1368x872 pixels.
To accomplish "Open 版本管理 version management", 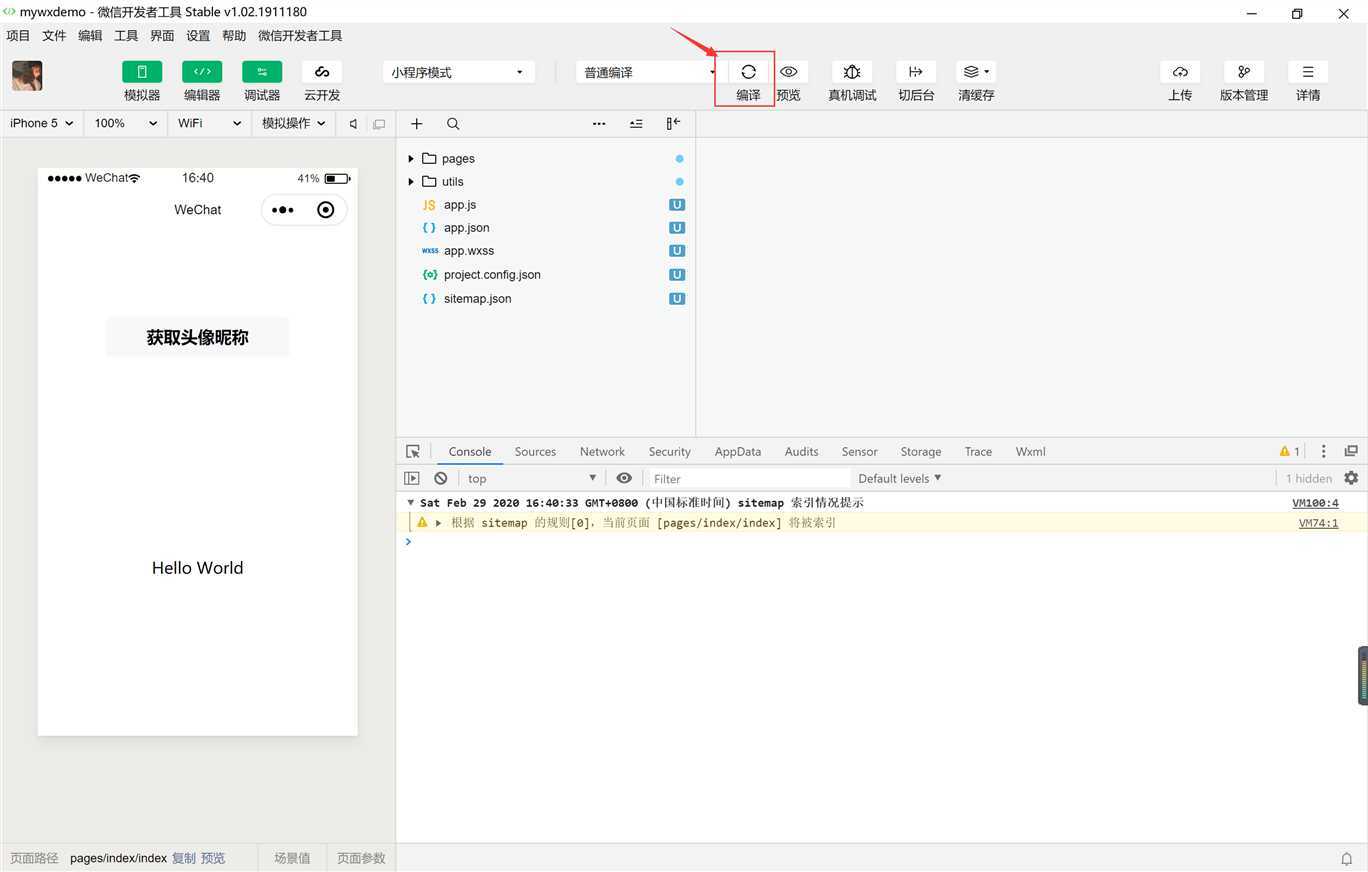I will click(x=1244, y=72).
